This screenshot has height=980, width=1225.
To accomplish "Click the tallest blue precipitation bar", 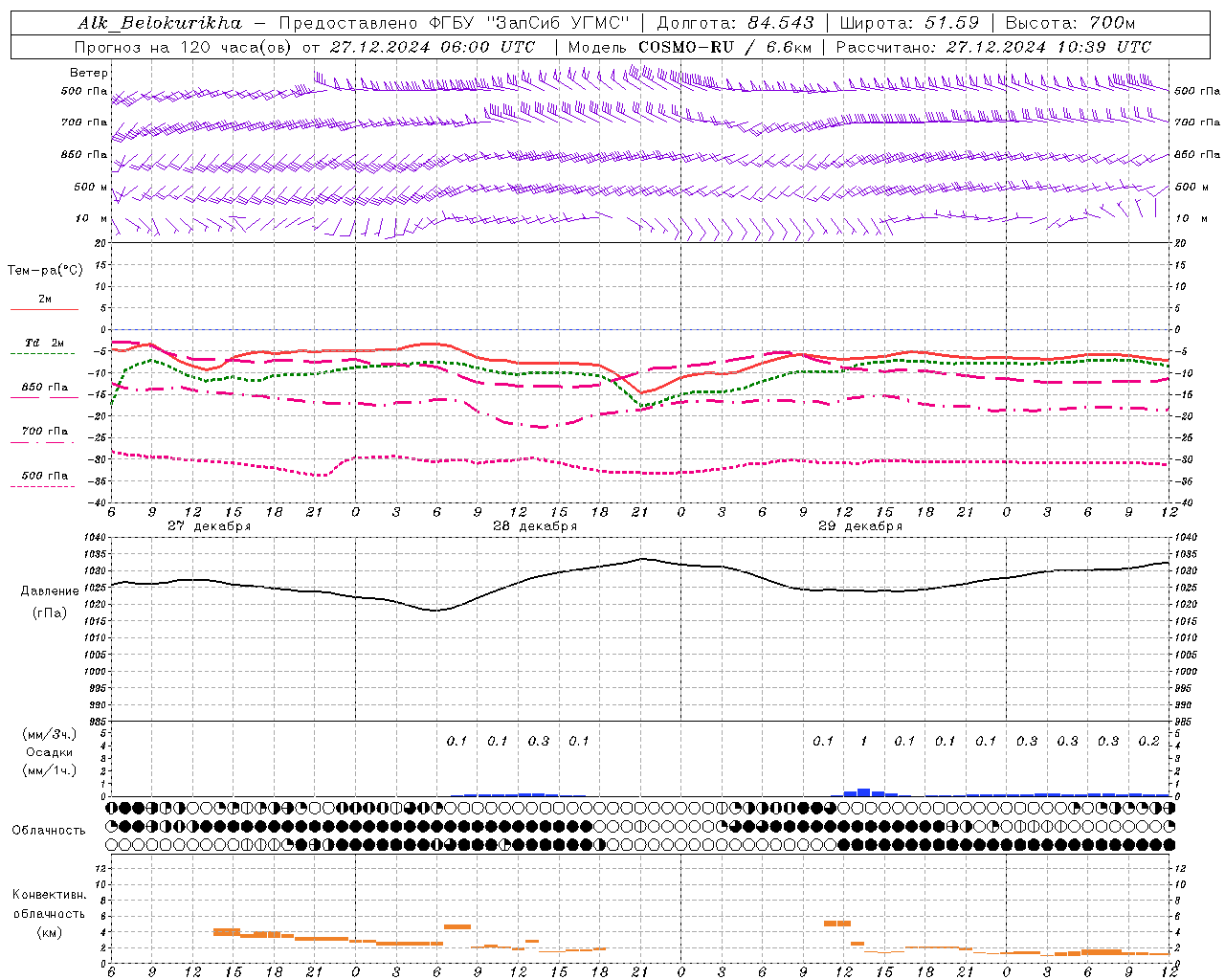I will point(864,791).
